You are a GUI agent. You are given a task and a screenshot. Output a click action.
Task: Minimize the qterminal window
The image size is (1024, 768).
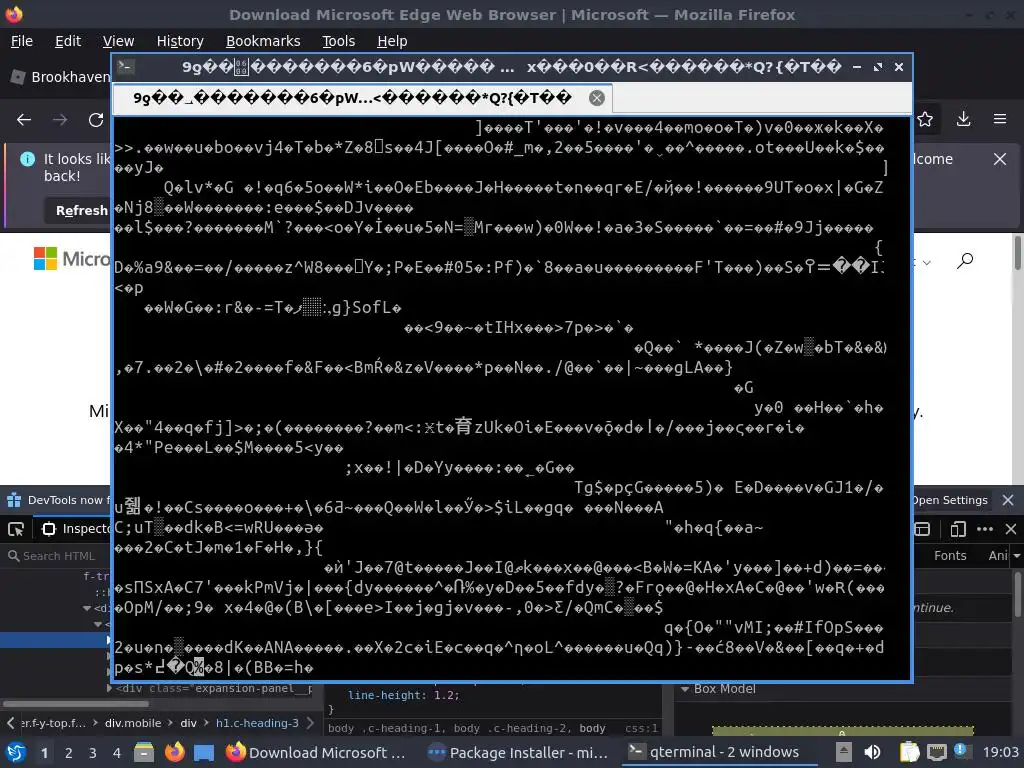[x=857, y=67]
